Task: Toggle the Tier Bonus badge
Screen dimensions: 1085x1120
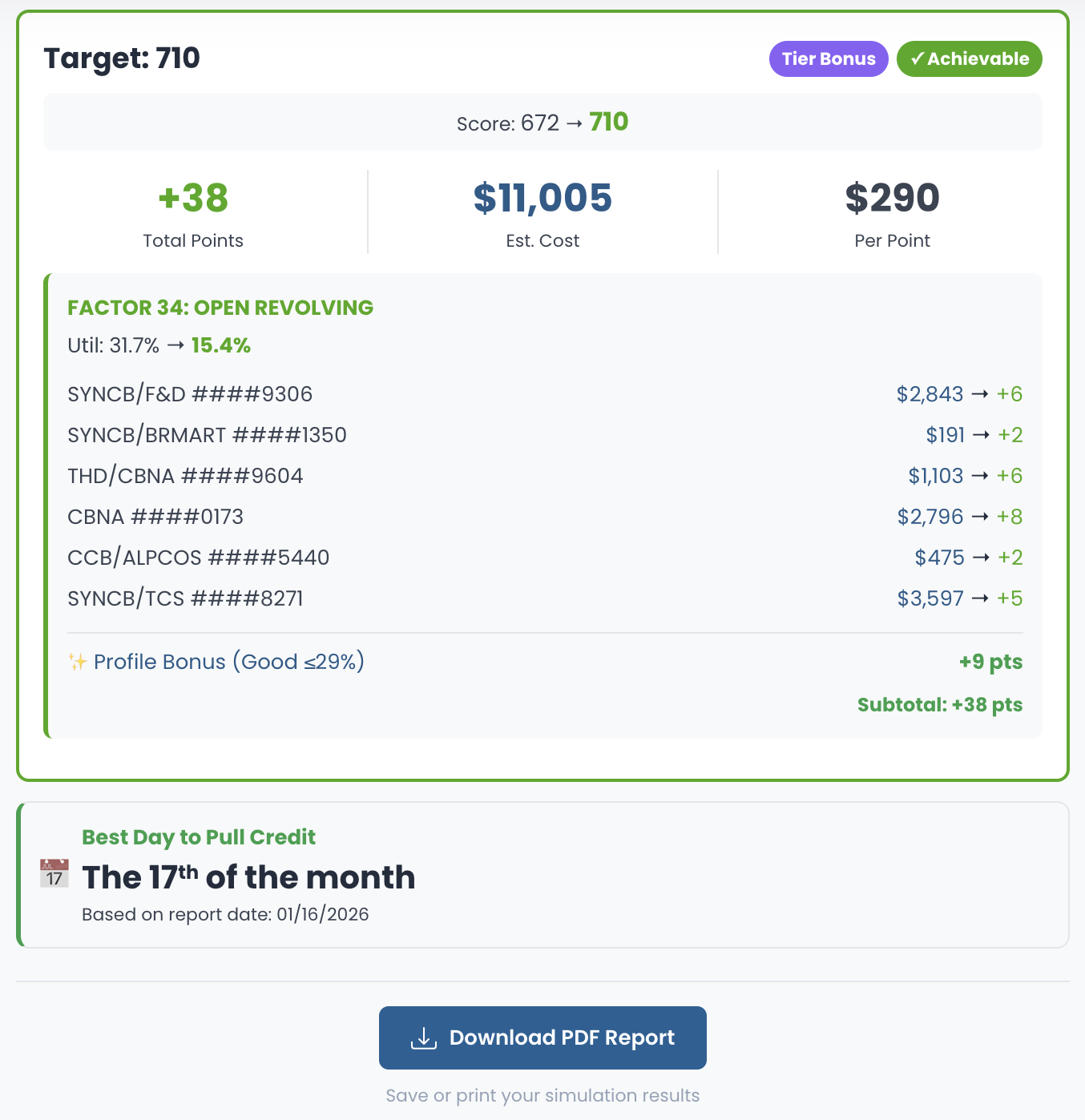Action: tap(828, 58)
